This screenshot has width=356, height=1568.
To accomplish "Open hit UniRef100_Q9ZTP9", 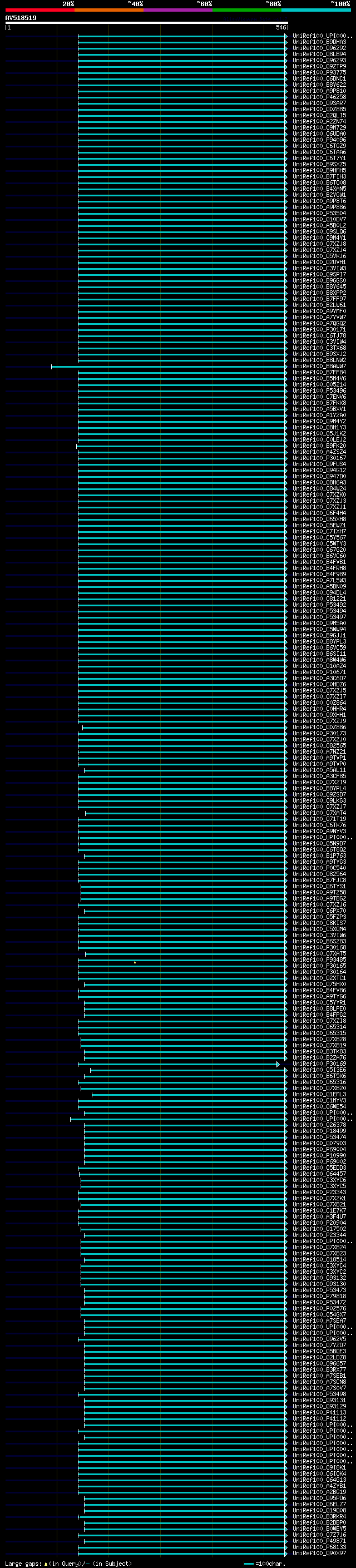I will (x=319, y=67).
